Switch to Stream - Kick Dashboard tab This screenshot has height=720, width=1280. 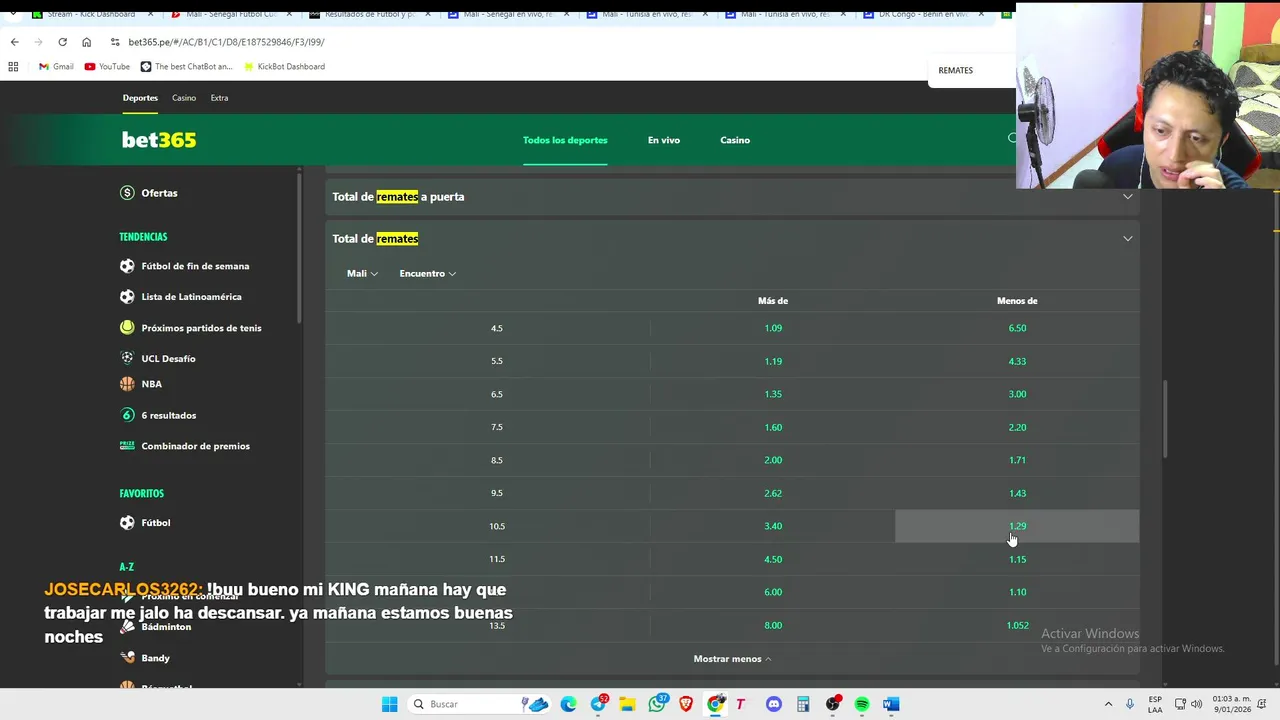[91, 14]
